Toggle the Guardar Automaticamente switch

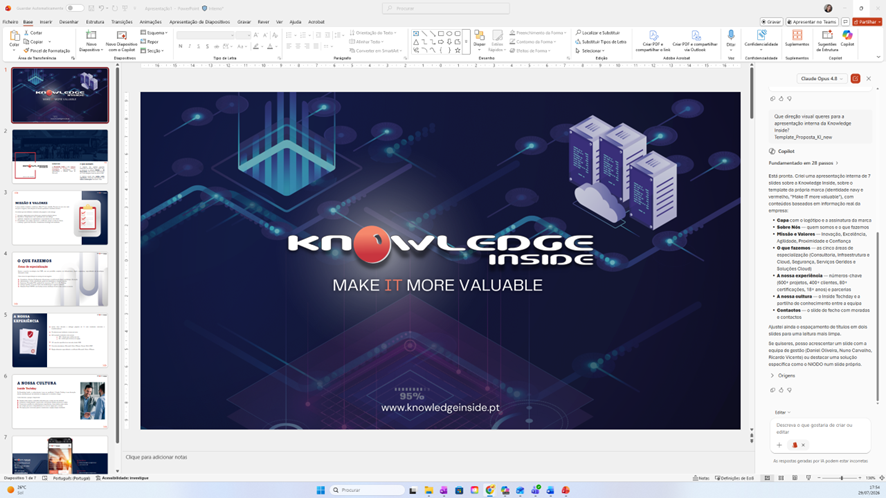75,8
